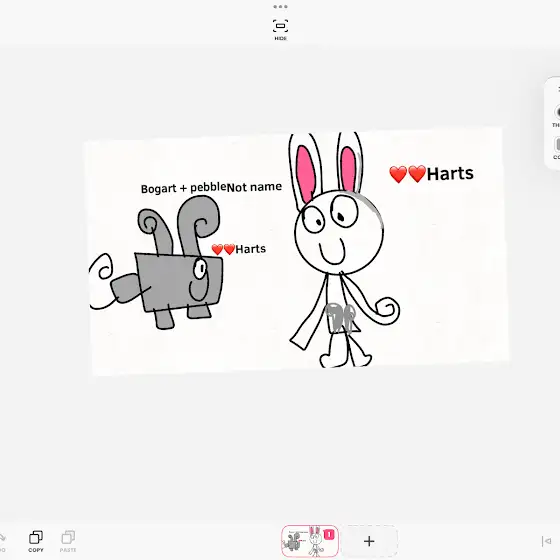Select the frame 1 thumbnail
The image size is (560, 560).
(310, 541)
